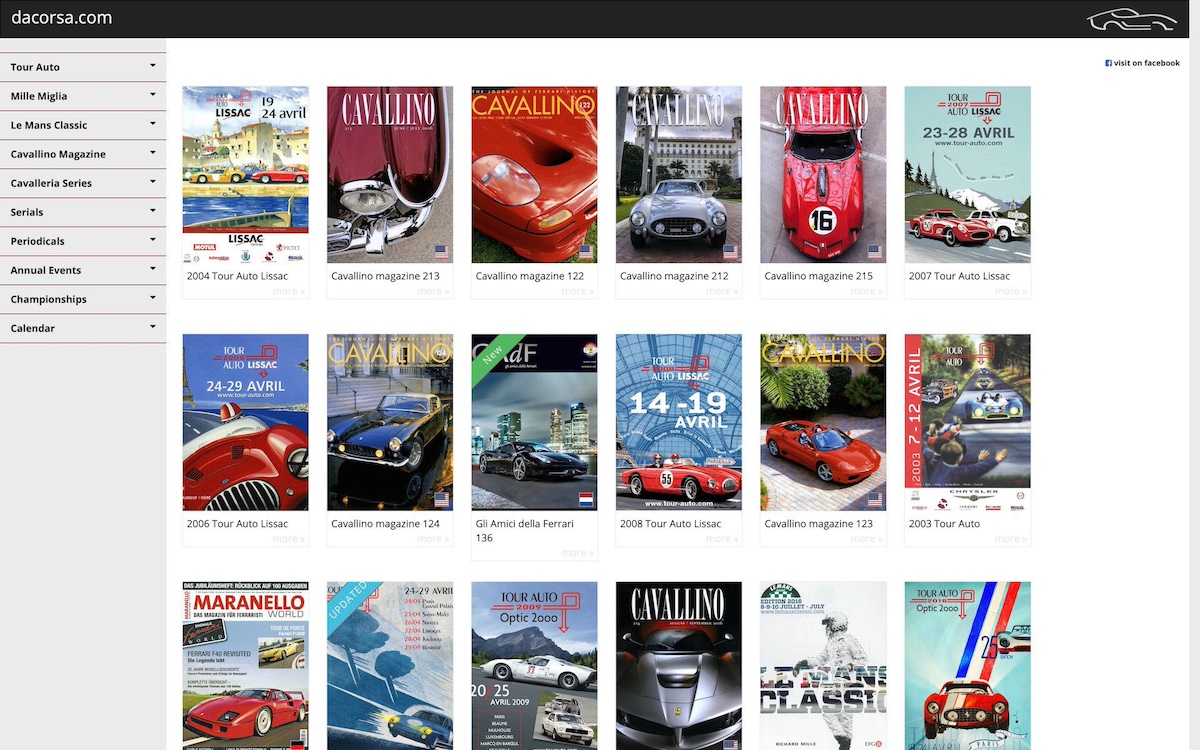
Task: Open the Le Mans Classic poster thumbnail
Action: [823, 666]
